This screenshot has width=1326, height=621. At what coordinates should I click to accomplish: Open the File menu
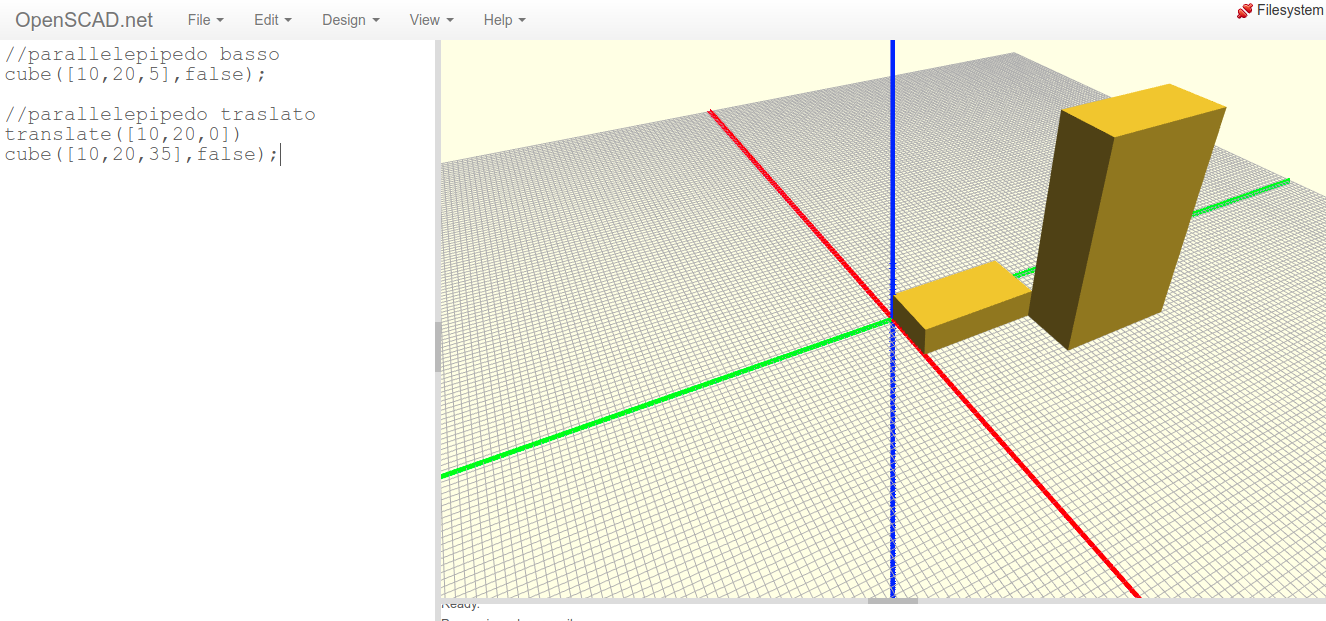pyautogui.click(x=205, y=20)
